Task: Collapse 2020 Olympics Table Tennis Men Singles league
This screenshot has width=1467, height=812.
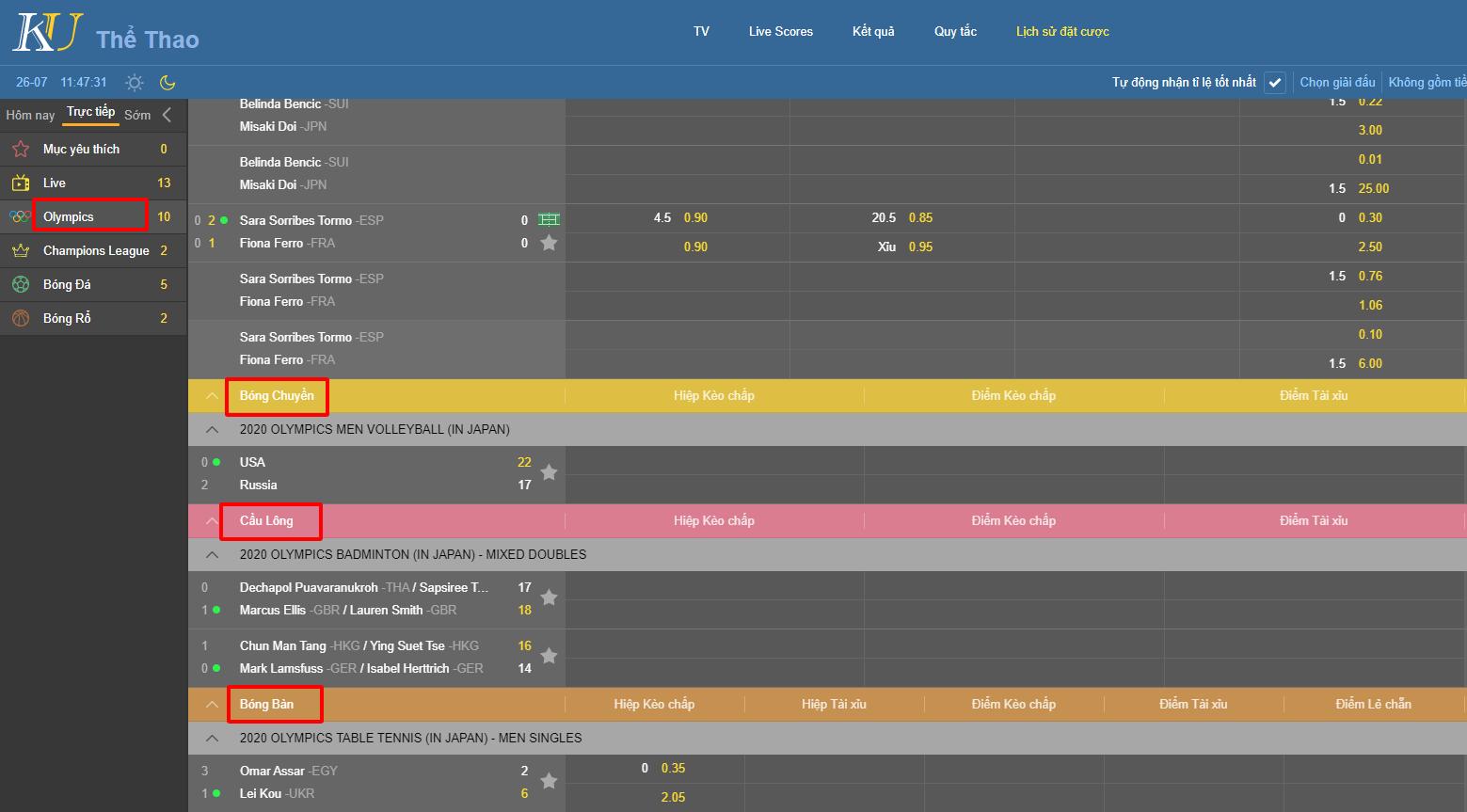Action: (212, 738)
